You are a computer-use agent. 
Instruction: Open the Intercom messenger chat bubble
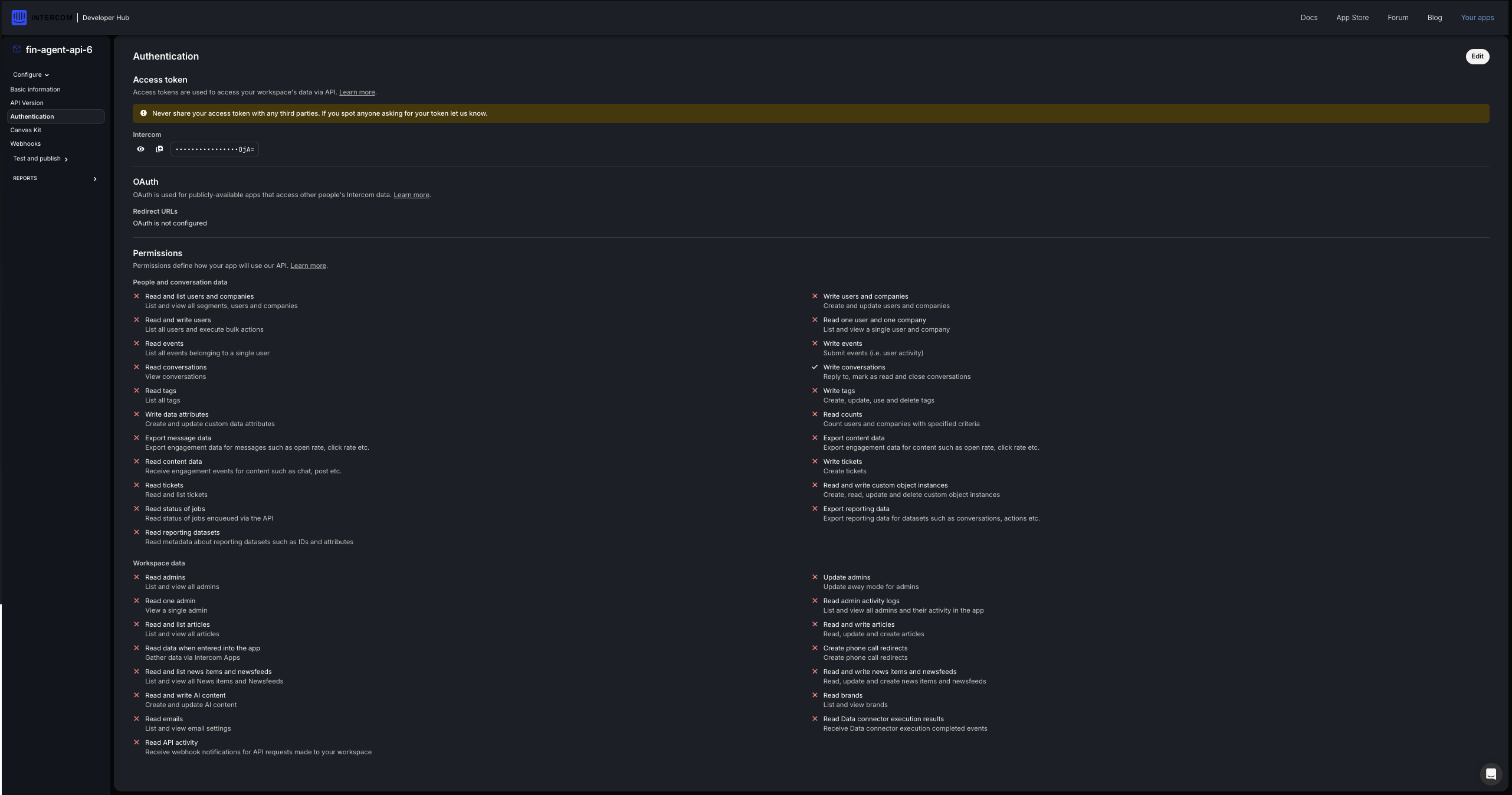pyautogui.click(x=1491, y=774)
